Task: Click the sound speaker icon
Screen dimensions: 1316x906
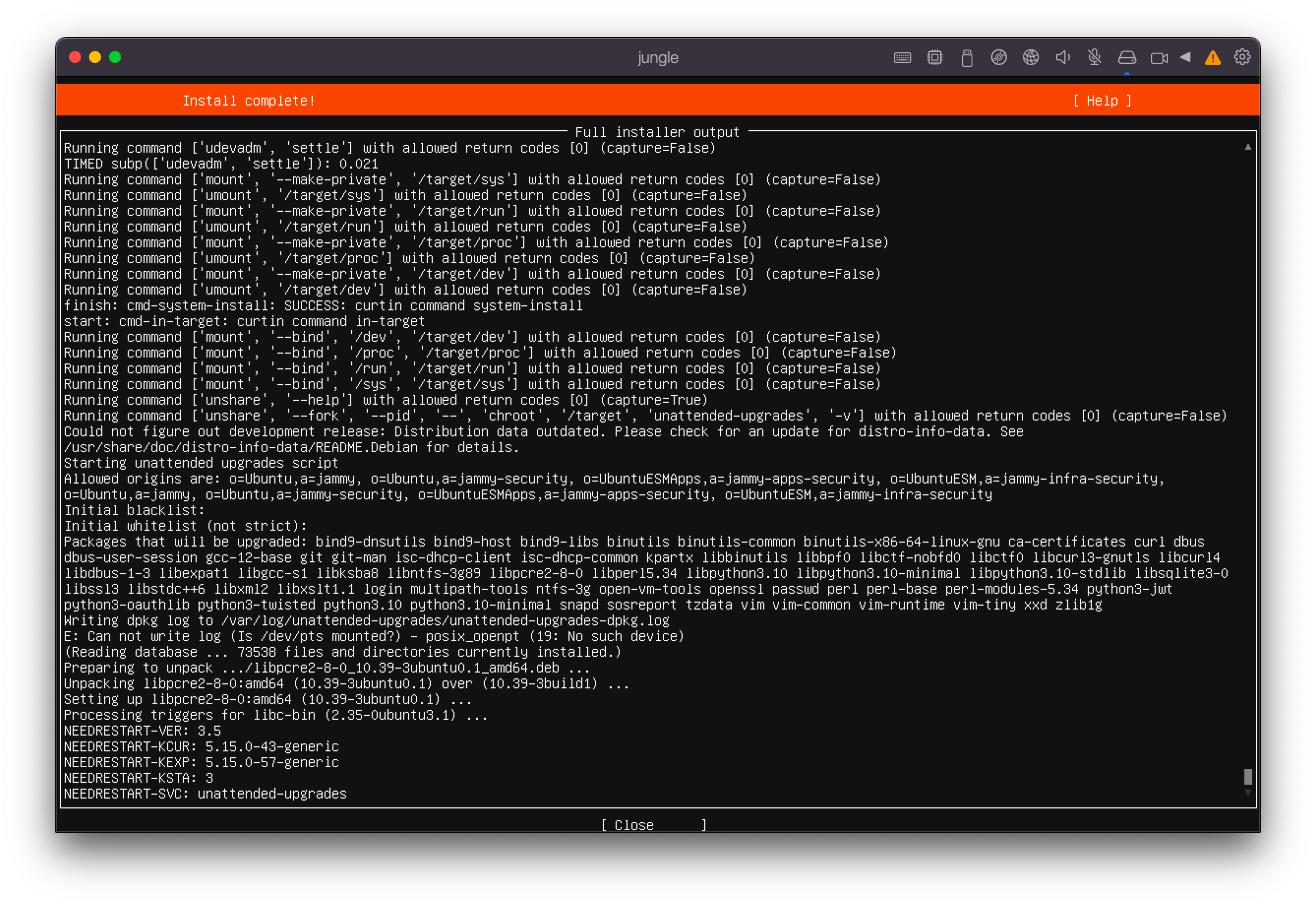Action: 1062,58
